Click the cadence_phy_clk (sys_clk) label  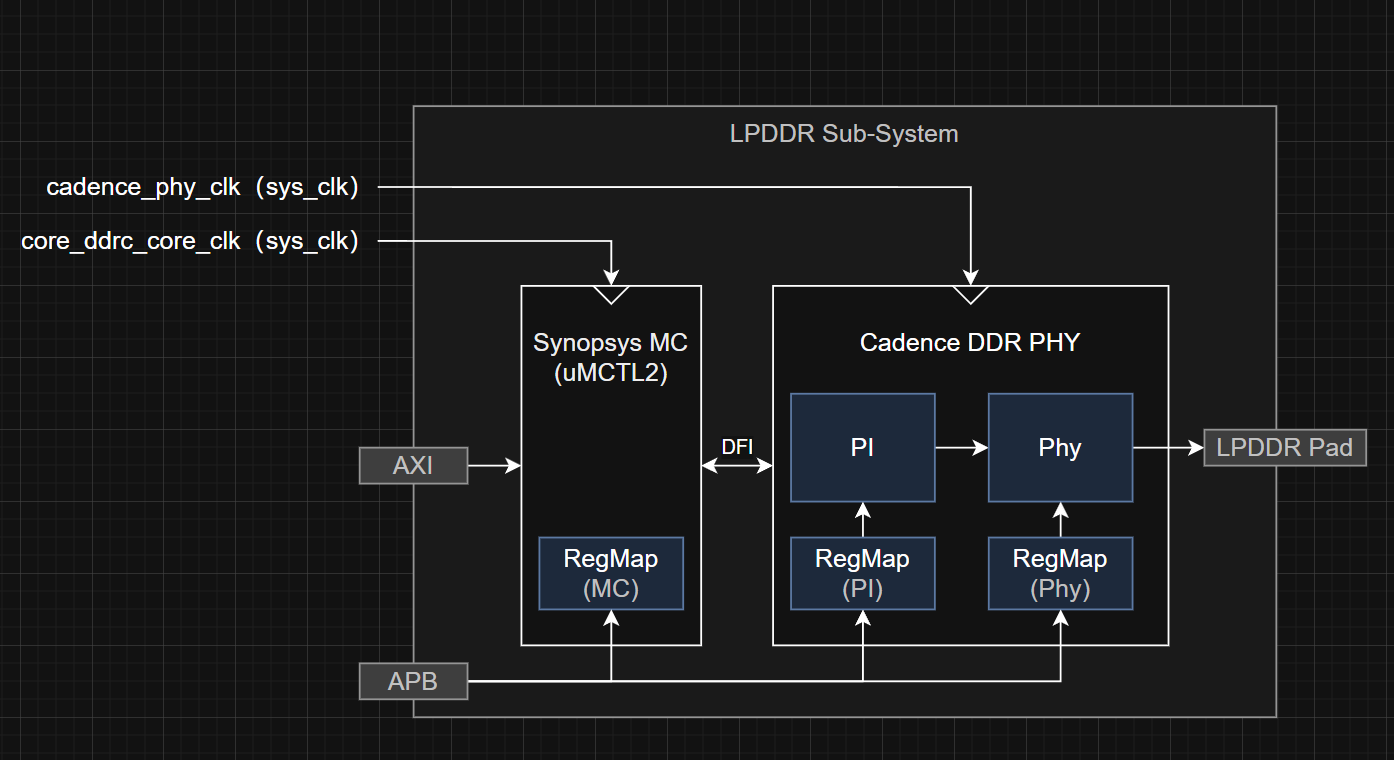[x=202, y=187]
